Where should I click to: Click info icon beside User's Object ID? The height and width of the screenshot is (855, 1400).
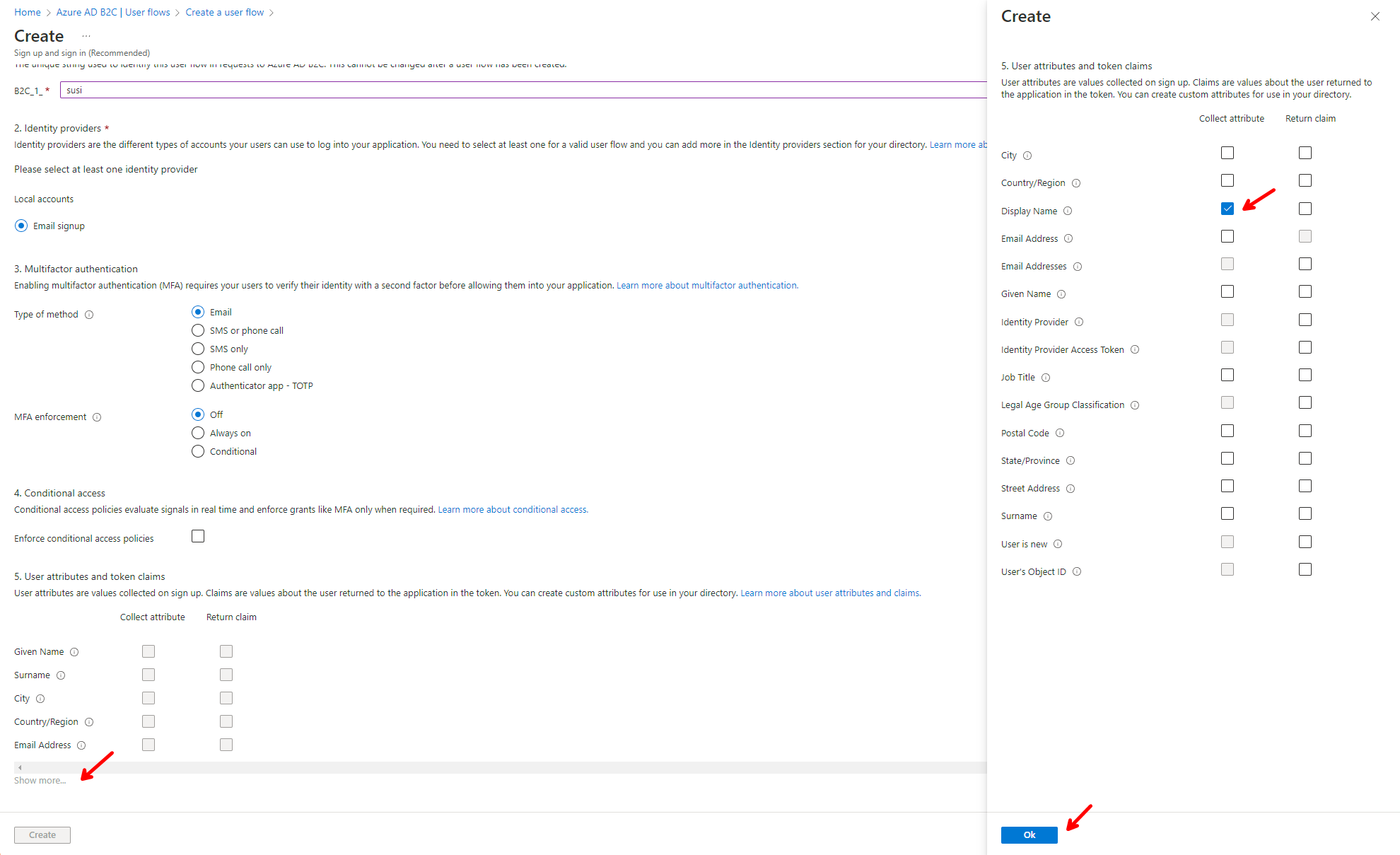(1077, 571)
